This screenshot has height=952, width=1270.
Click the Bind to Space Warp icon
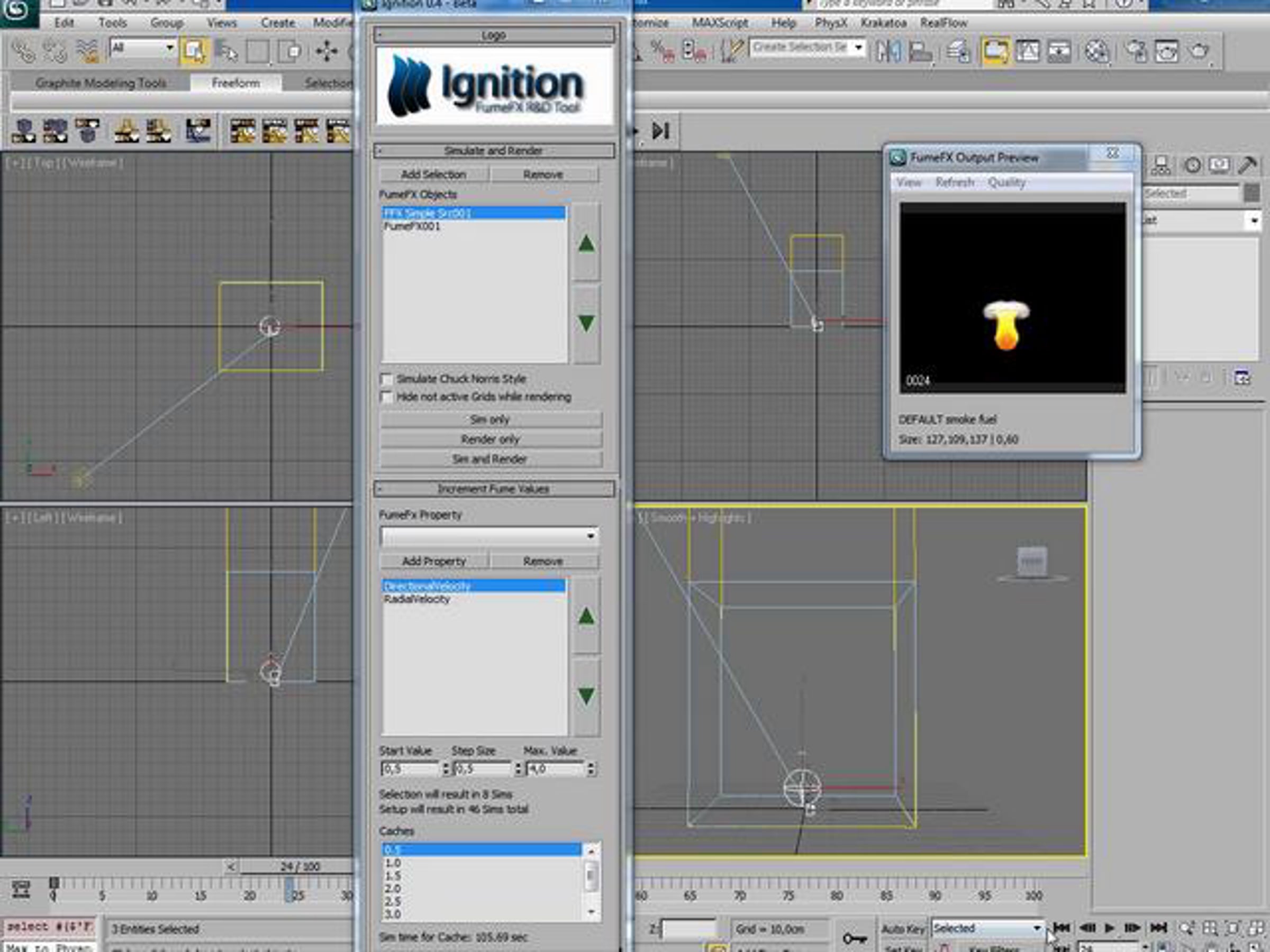point(87,52)
